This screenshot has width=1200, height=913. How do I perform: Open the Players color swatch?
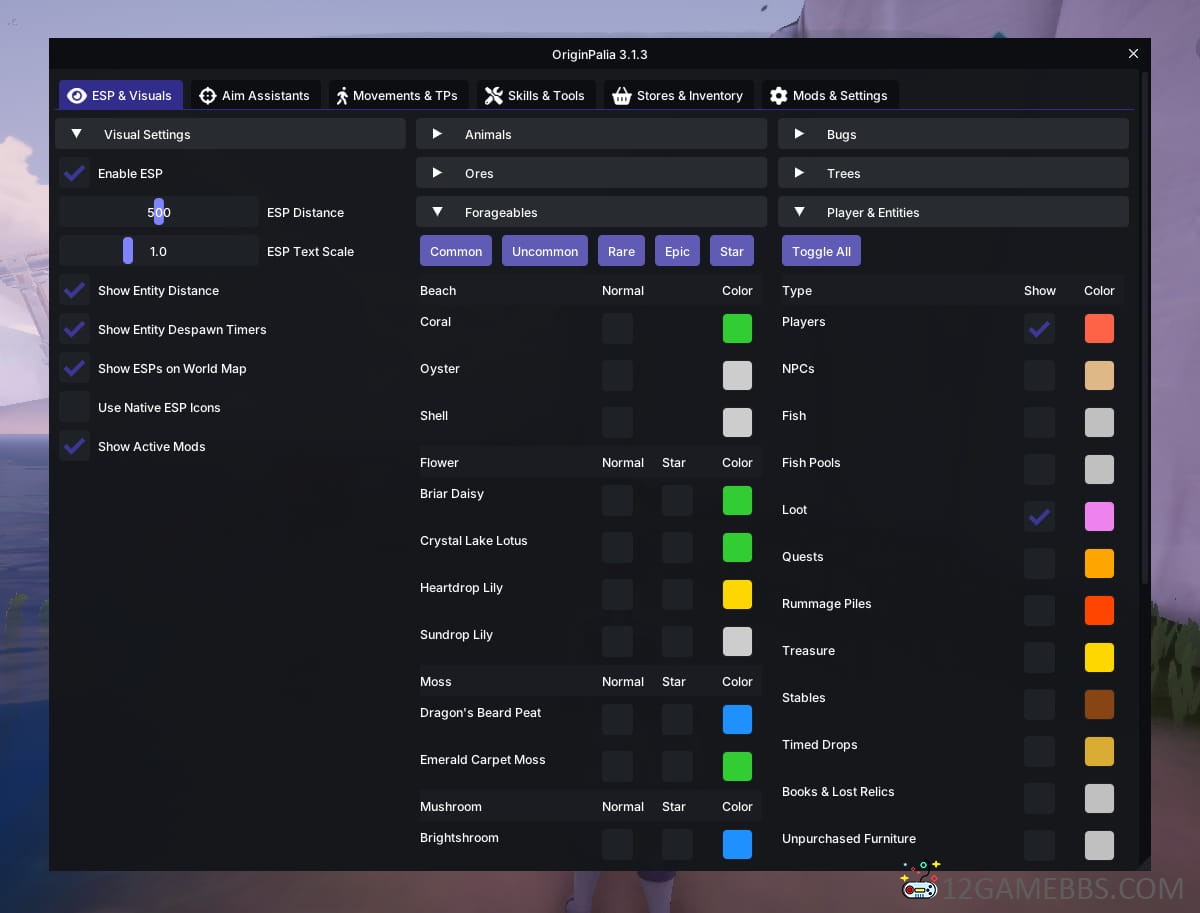[1099, 328]
